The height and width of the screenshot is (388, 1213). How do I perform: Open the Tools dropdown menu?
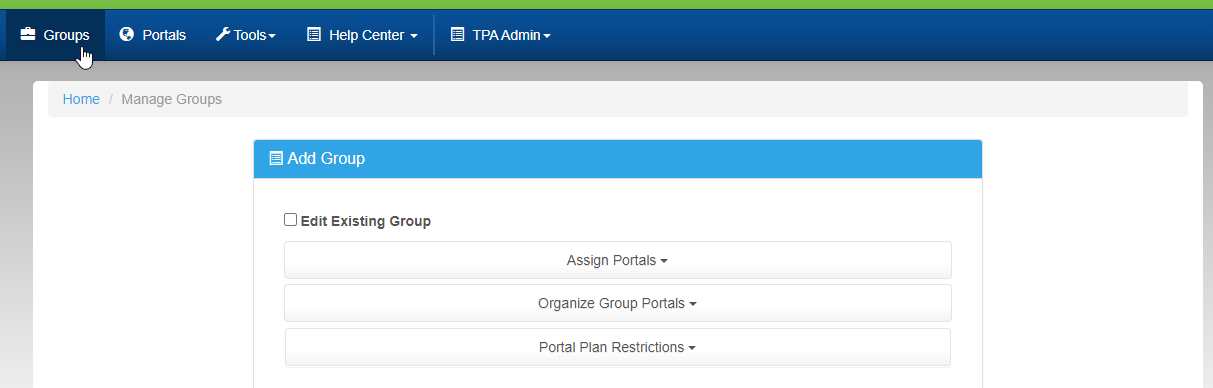coord(246,35)
